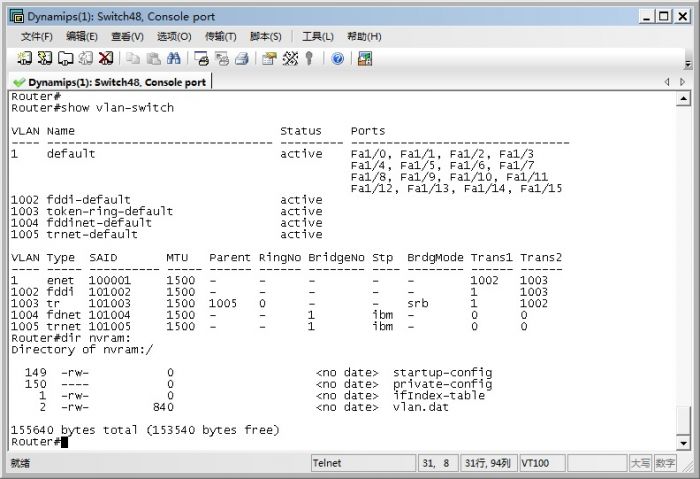
Task: Click the tab scroll right arrow
Action: [682, 82]
